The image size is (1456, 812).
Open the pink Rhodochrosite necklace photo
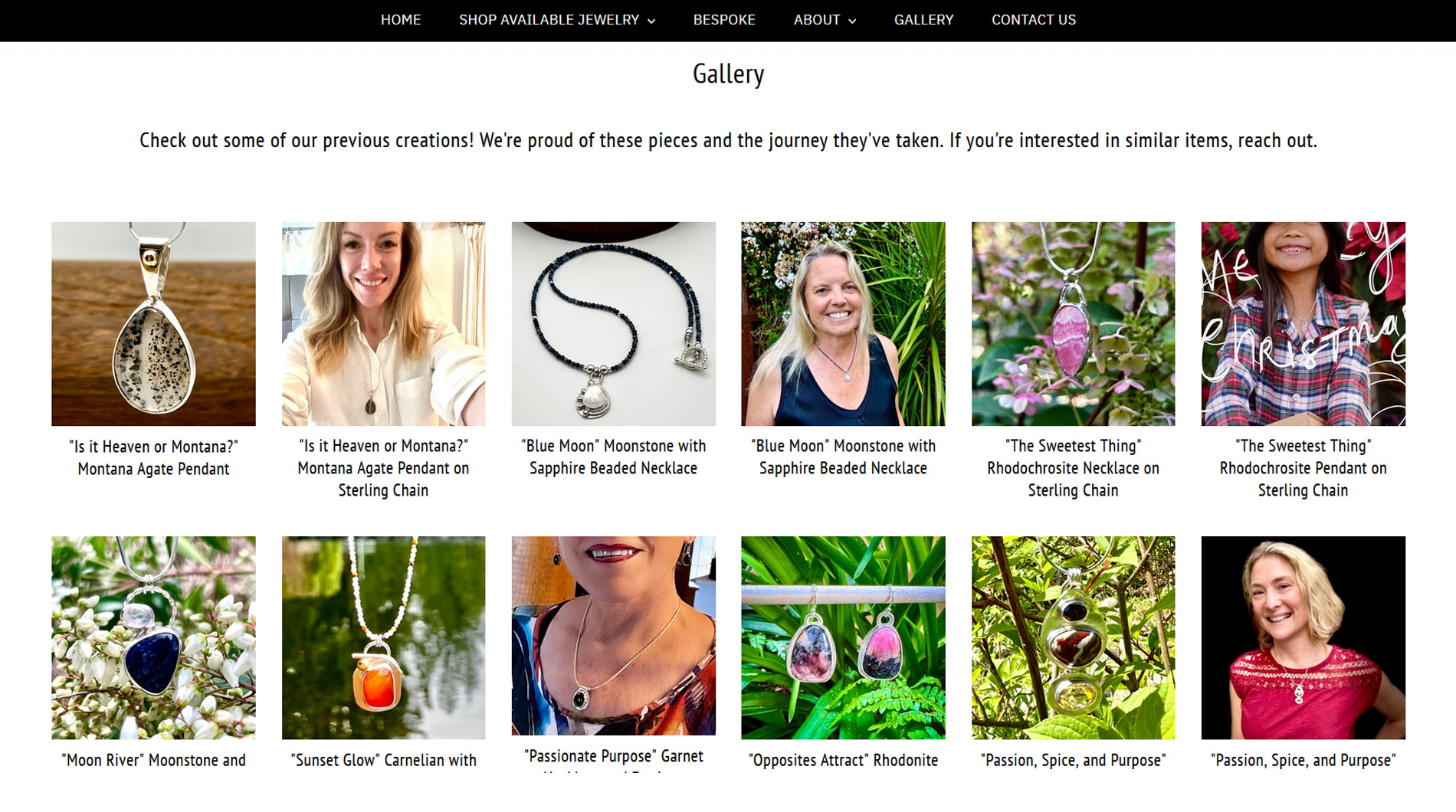click(1073, 323)
